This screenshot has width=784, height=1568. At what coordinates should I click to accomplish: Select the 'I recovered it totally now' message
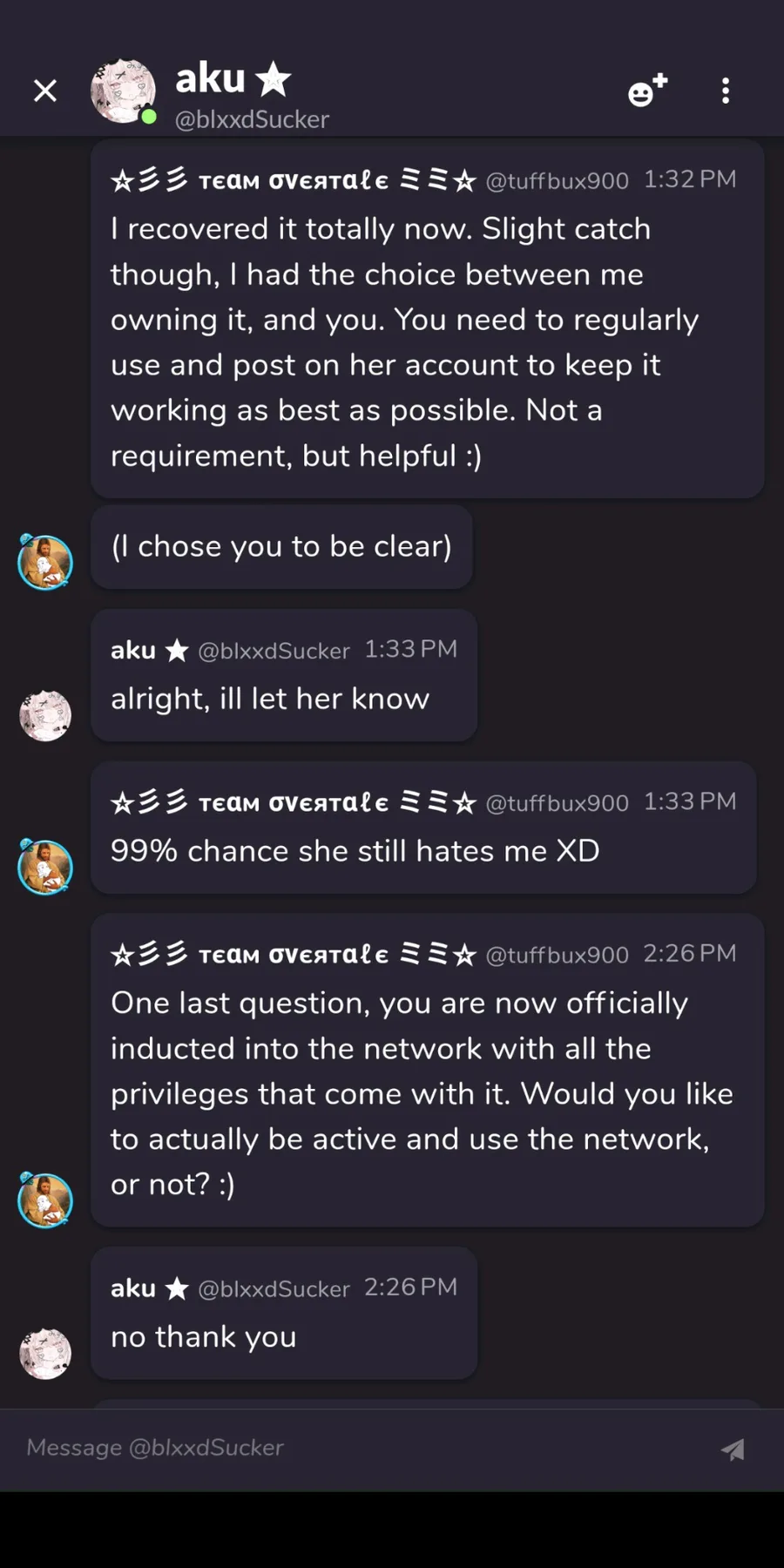pyautogui.click(x=428, y=319)
